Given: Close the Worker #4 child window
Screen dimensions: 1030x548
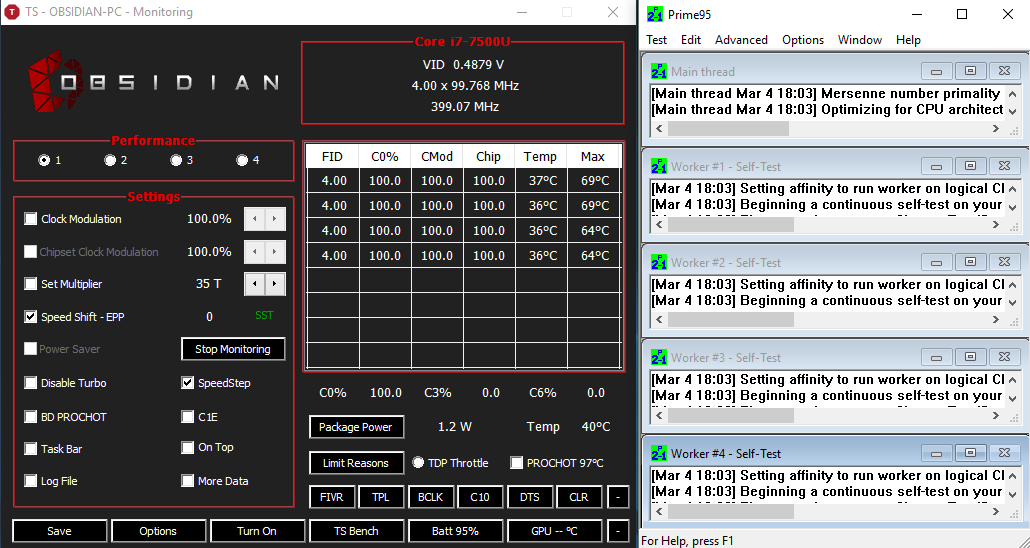Looking at the screenshot, I should tap(1004, 453).
